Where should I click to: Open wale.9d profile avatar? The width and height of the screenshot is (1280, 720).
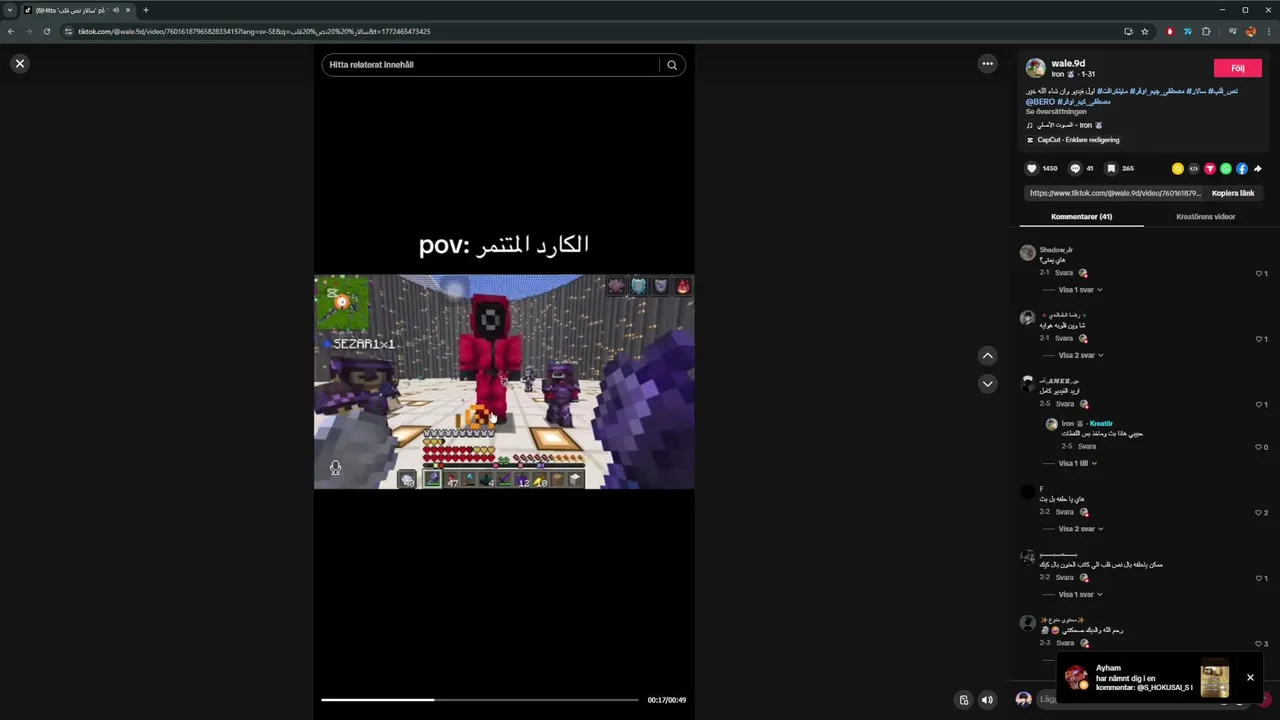(1036, 68)
